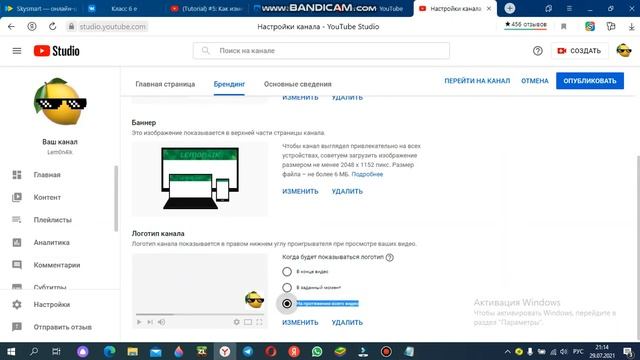Click the studio.youtube.com address bar
The height and width of the screenshot is (360, 640).
[112, 27]
